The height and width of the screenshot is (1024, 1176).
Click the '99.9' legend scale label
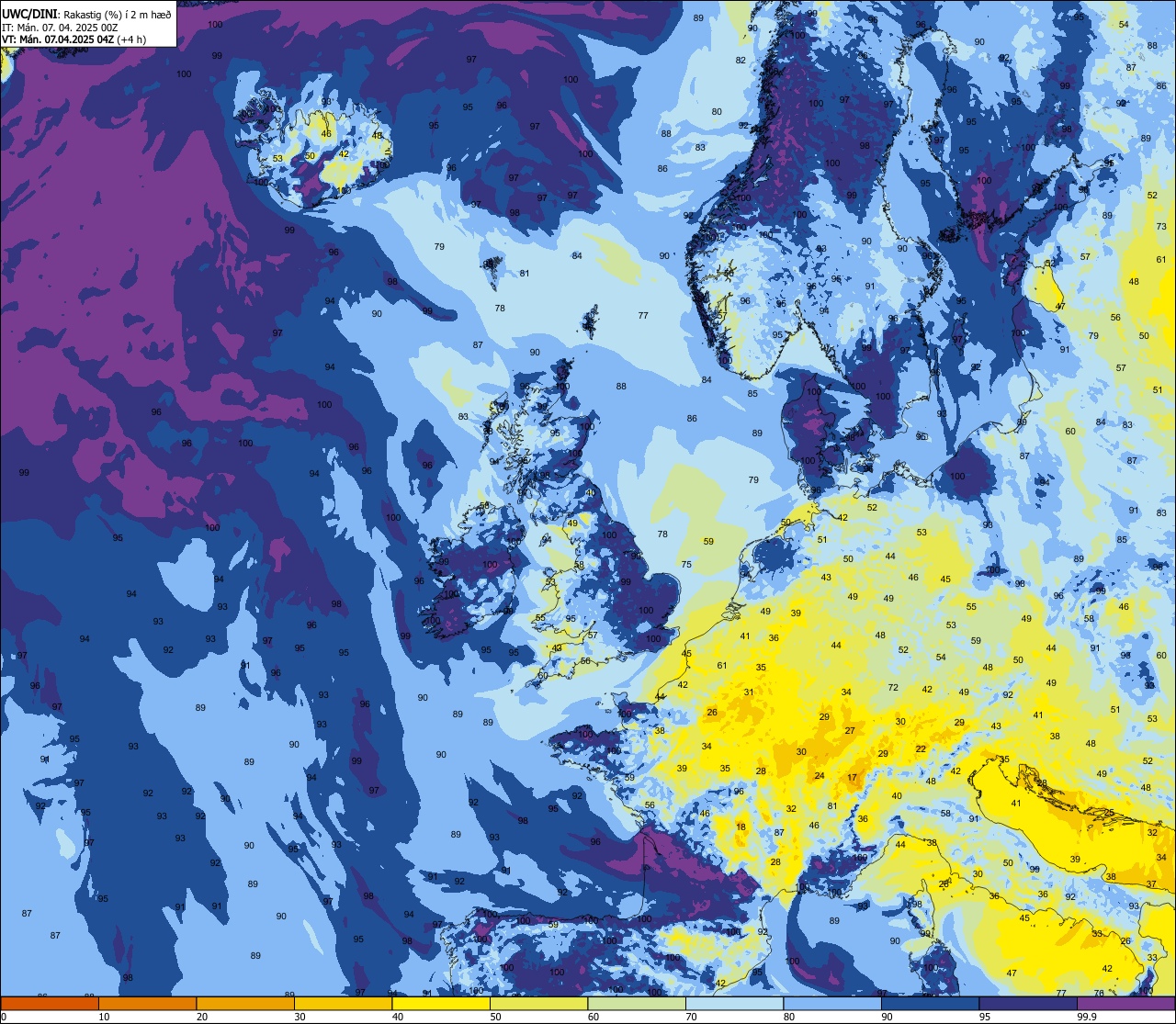coord(1088,1017)
